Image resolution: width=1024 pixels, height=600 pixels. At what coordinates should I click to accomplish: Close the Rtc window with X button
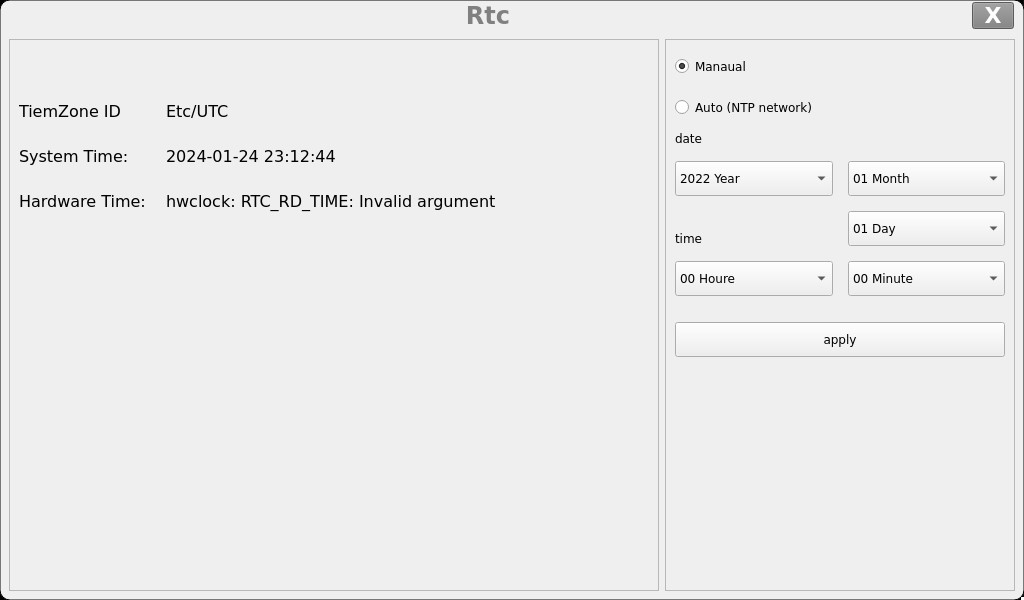tap(993, 16)
